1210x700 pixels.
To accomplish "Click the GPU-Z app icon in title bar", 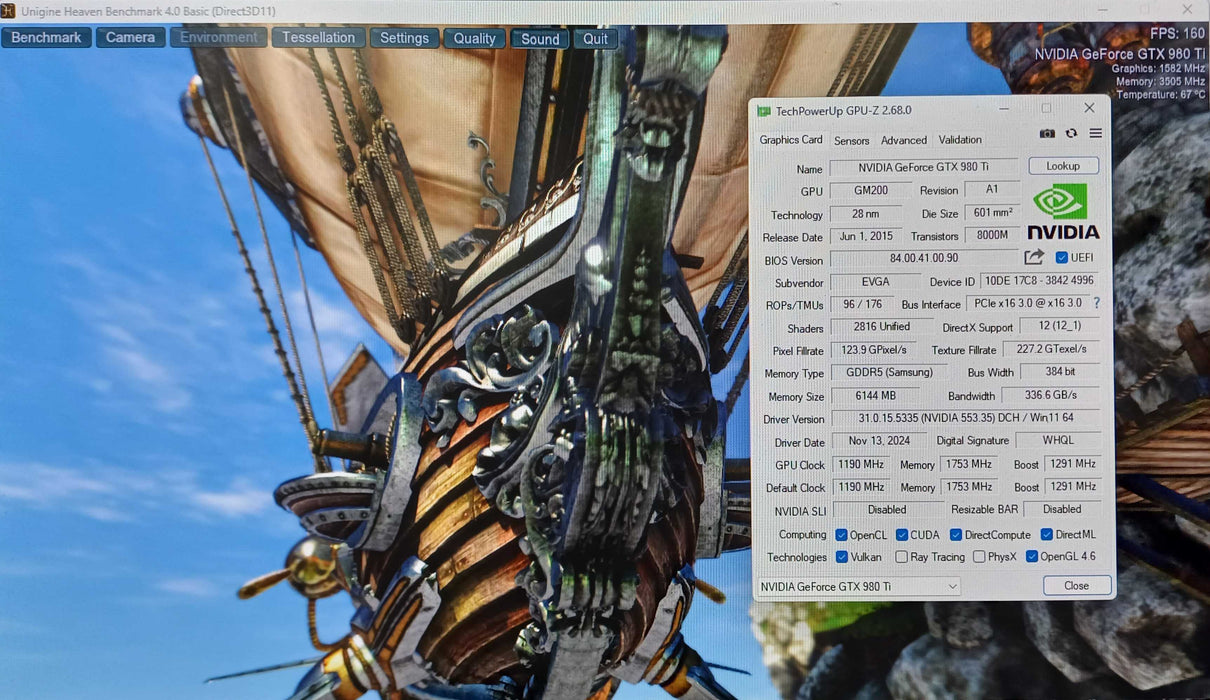I will pos(764,111).
